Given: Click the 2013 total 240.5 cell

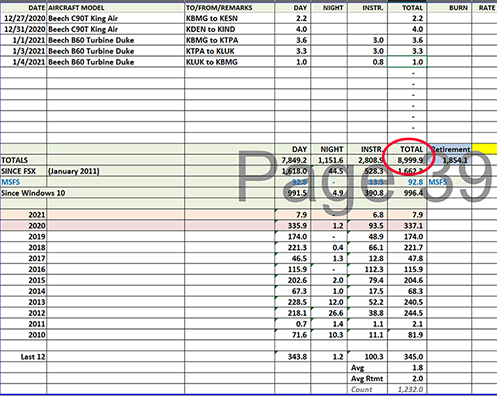Looking at the screenshot, I should 407,302.
